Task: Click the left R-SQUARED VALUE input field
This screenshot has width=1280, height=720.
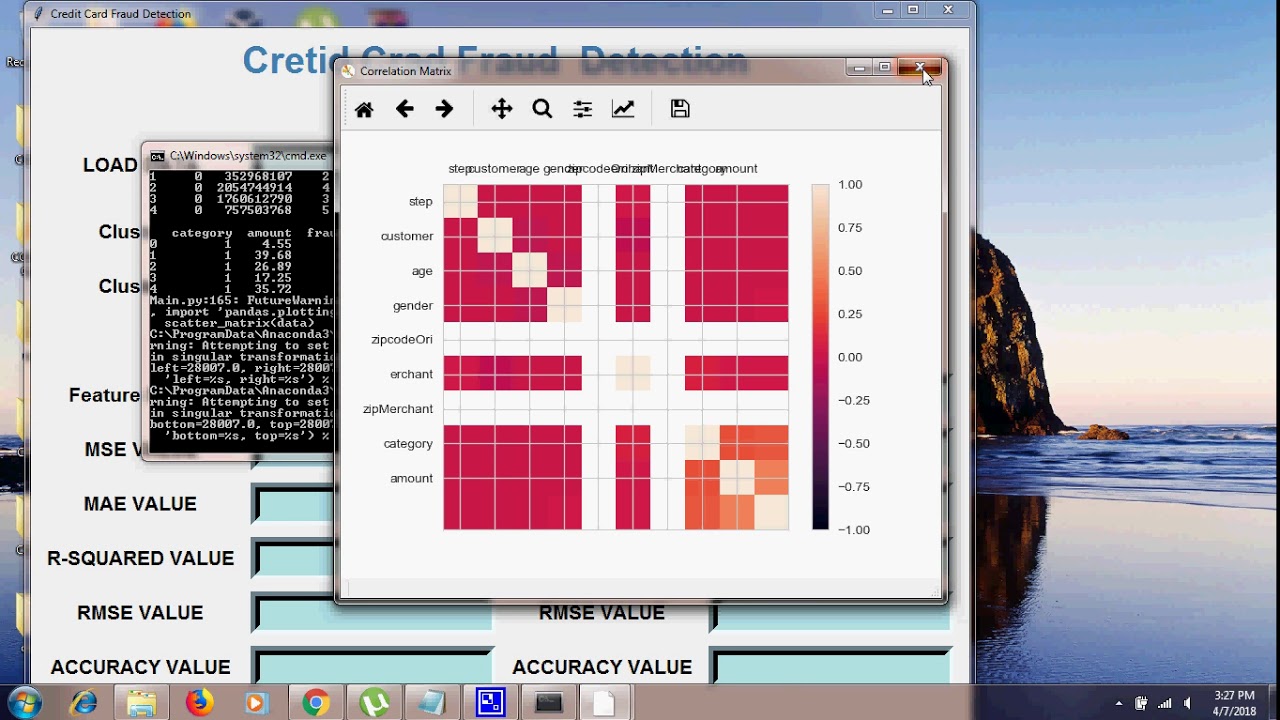Action: [x=295, y=558]
